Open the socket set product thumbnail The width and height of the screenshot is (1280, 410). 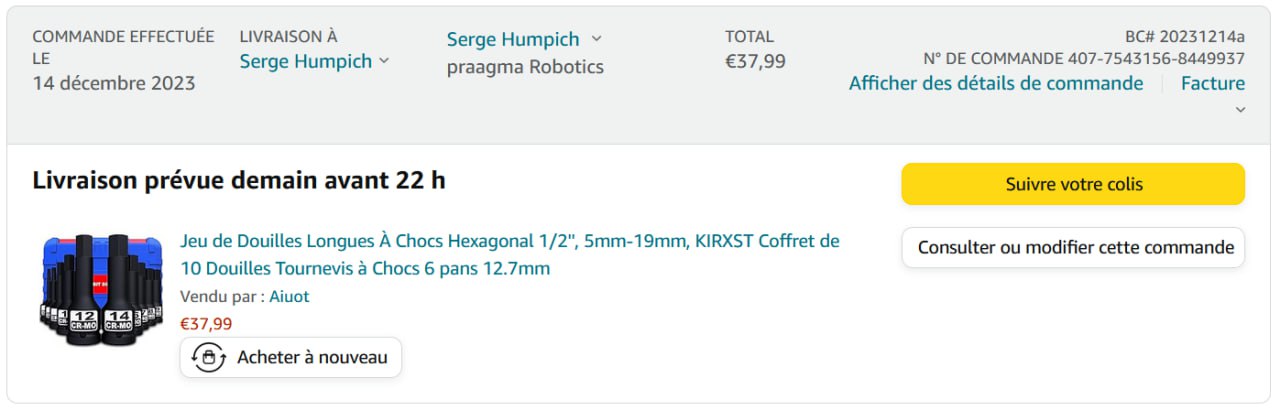[101, 289]
